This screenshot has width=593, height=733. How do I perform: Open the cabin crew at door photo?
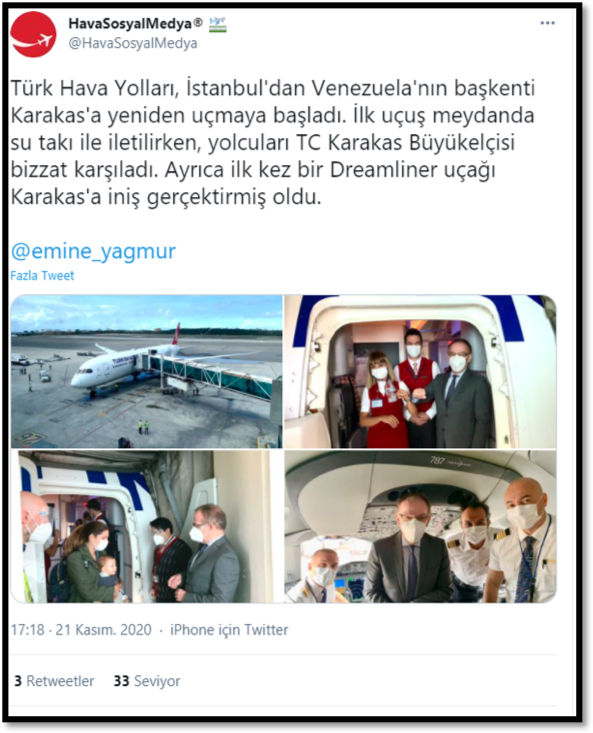point(420,372)
